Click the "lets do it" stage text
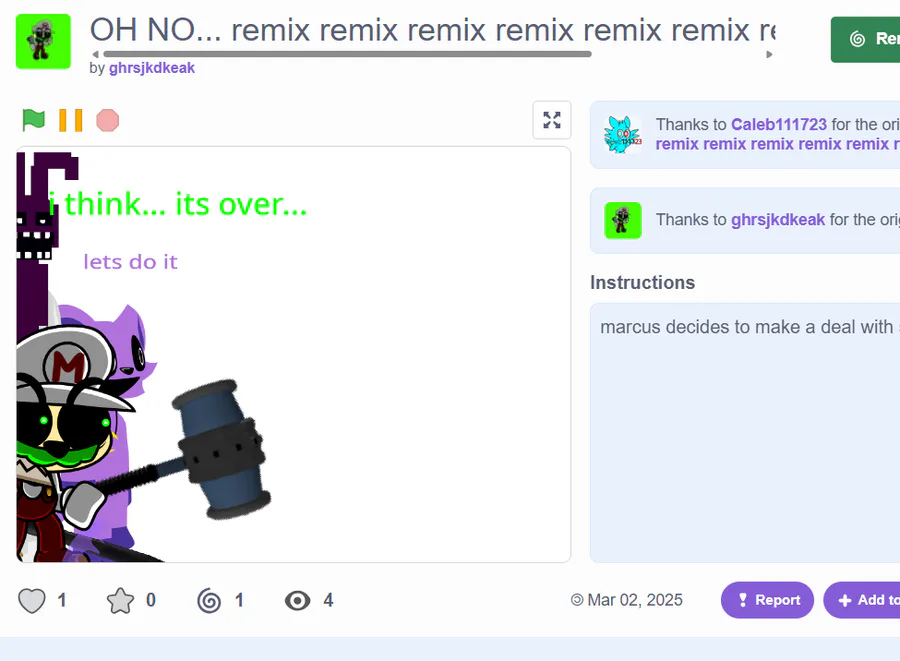Image resolution: width=900 pixels, height=661 pixels. click(130, 262)
